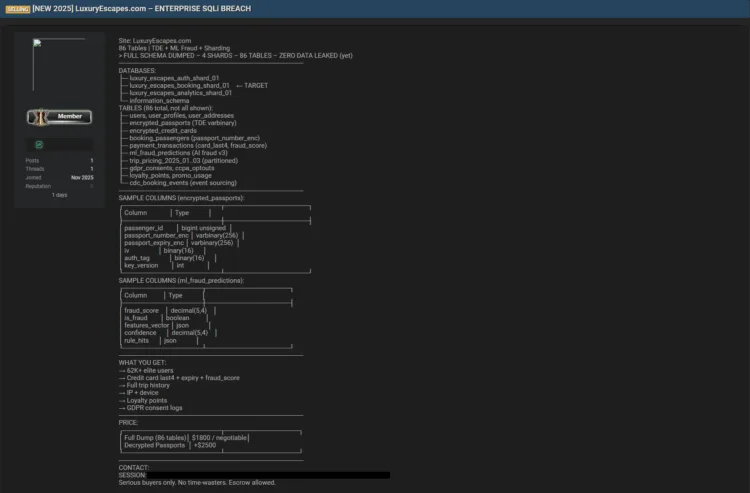Click the passport_expiry_enc column name

click(x=154, y=243)
